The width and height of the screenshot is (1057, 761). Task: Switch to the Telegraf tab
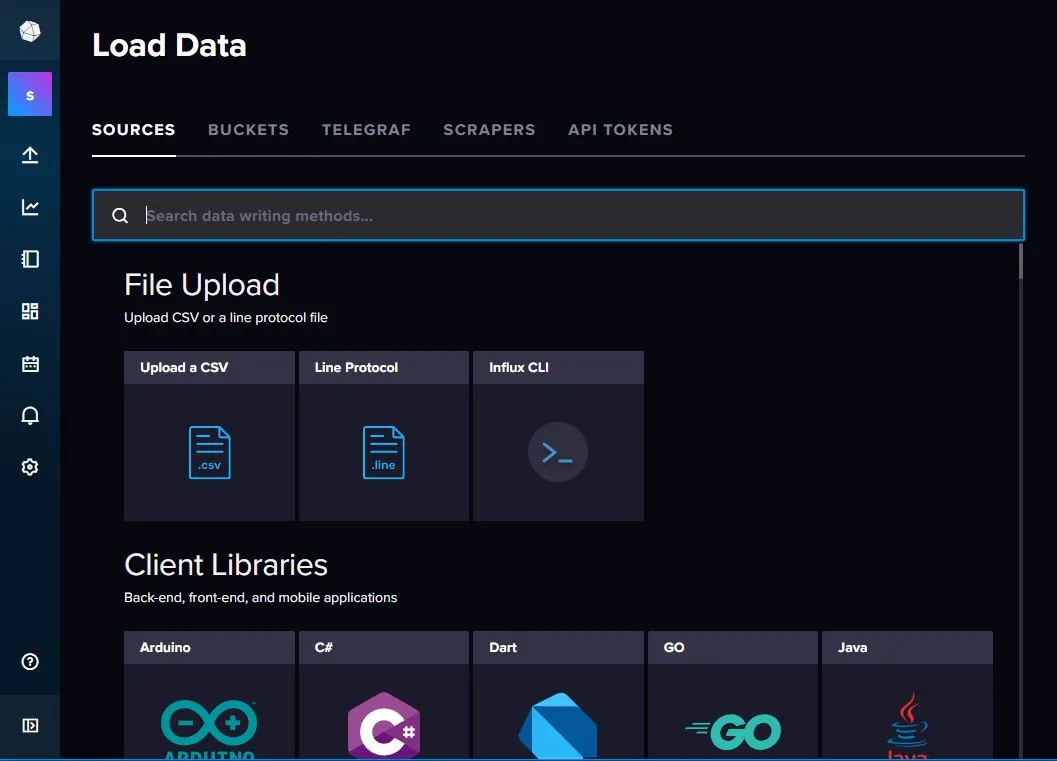click(x=366, y=130)
